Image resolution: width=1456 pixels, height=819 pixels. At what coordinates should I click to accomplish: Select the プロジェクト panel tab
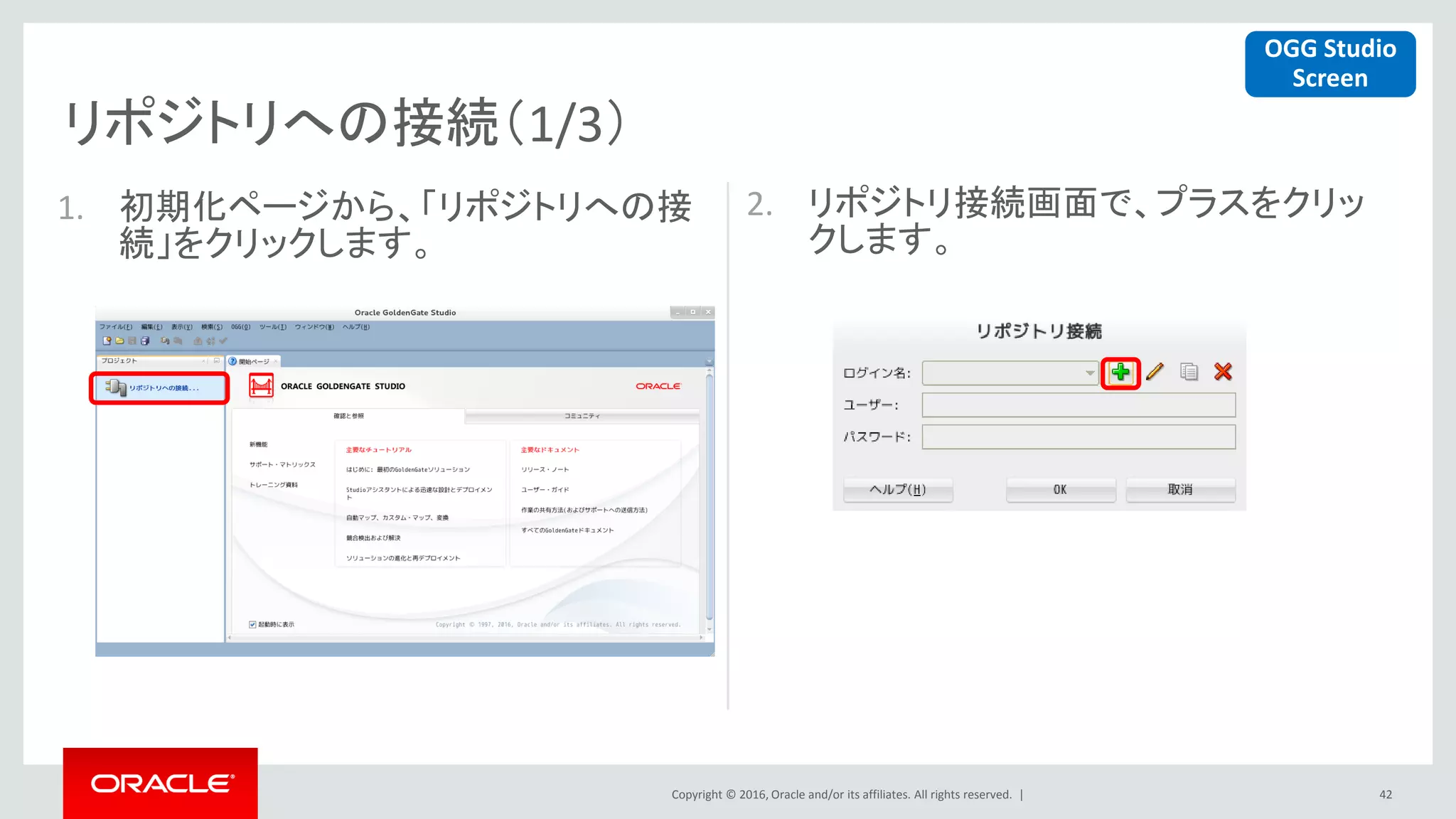(119, 360)
